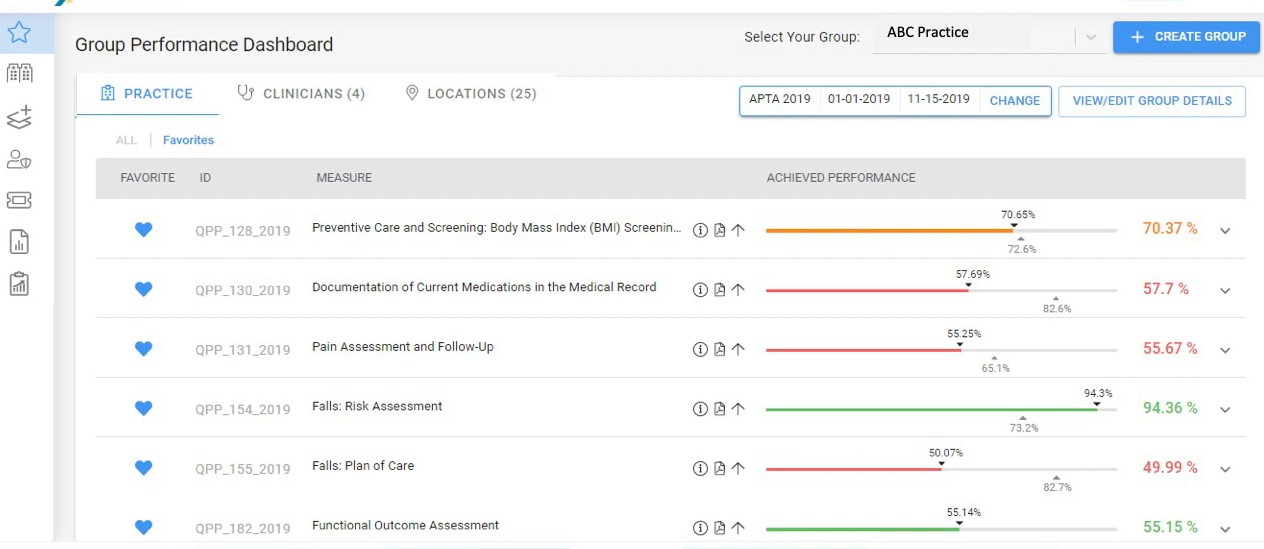Image resolution: width=1264 pixels, height=549 pixels.
Task: Click the layers-plus icon in sidebar
Action: point(19,117)
